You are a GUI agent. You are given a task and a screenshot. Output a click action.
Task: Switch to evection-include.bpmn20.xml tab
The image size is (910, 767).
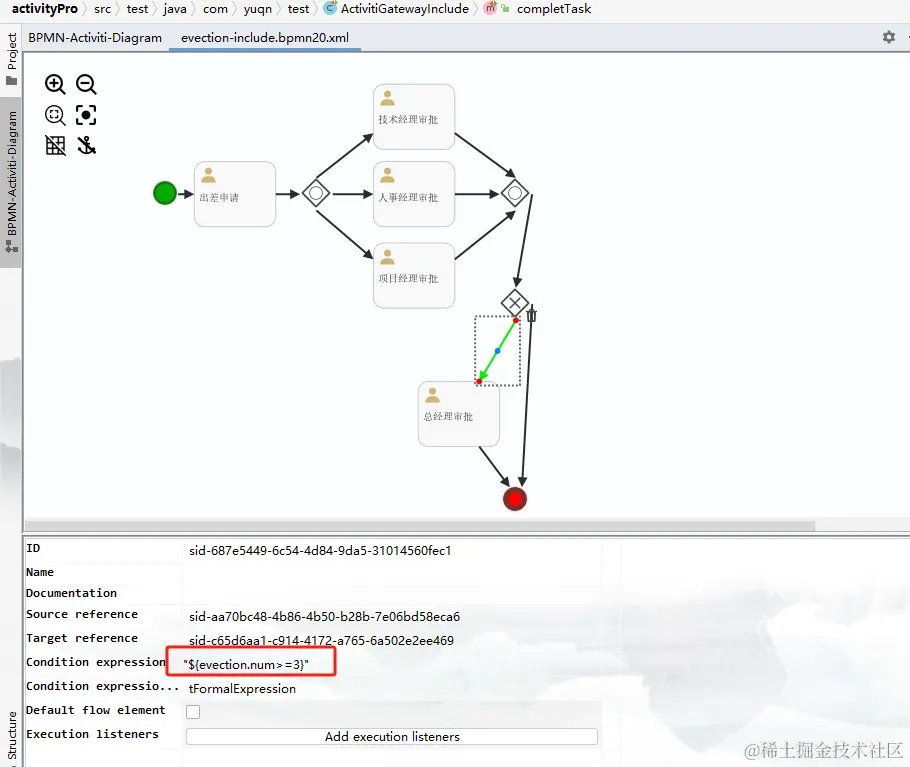pyautogui.click(x=265, y=38)
